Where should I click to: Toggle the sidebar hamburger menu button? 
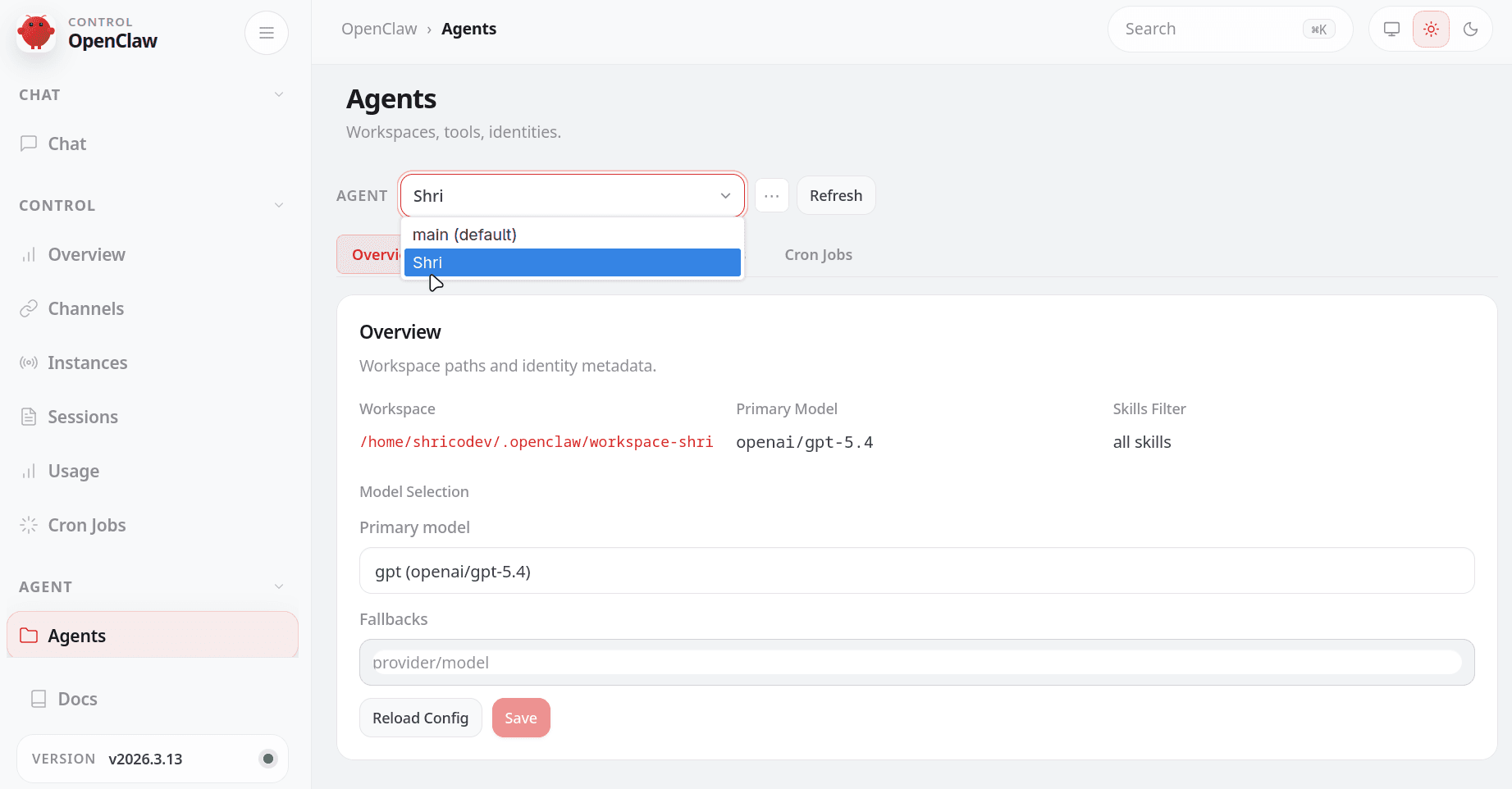(x=267, y=33)
